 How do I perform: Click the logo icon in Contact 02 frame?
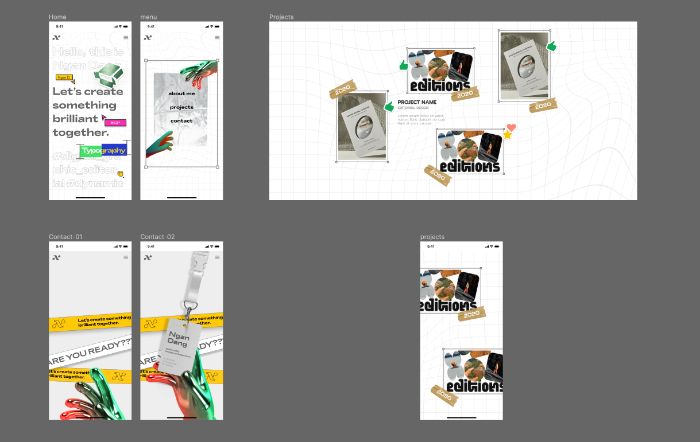pyautogui.click(x=148, y=258)
